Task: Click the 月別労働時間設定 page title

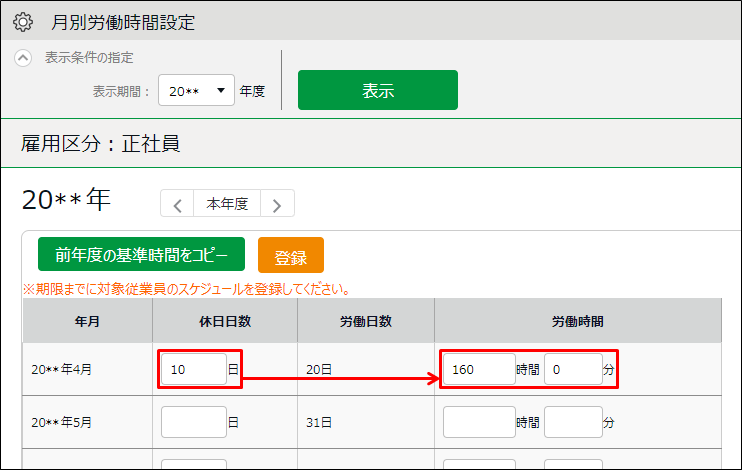Action: tap(123, 22)
